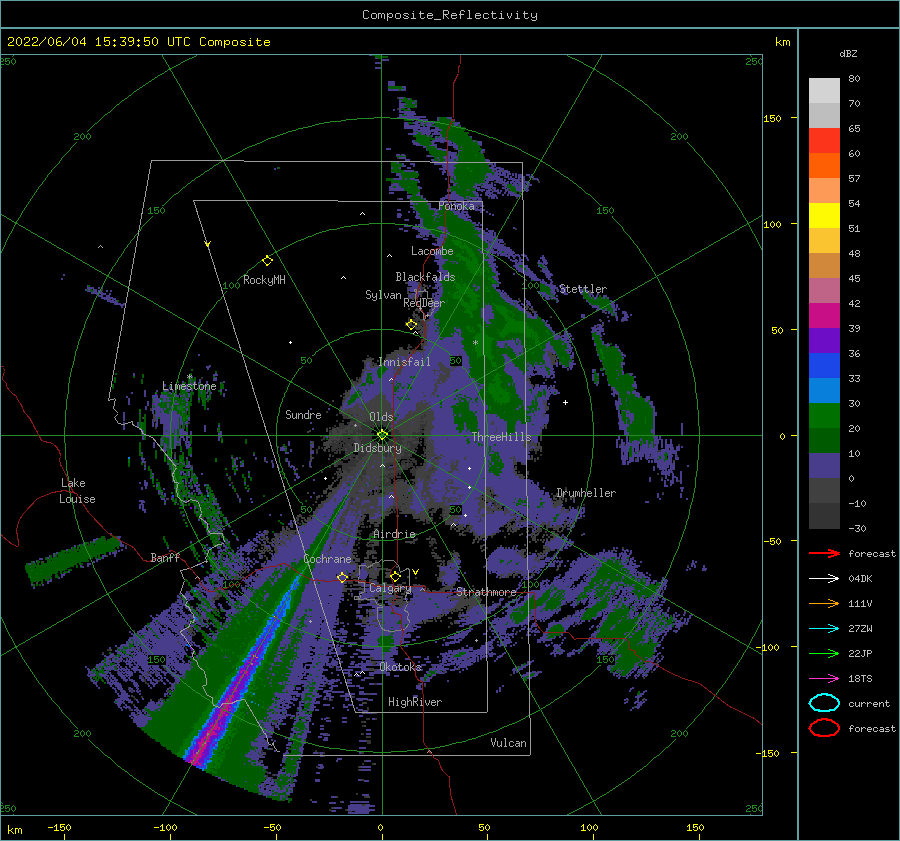Click the orange 111V arrow in legend
This screenshot has width=900, height=841.
coord(824,603)
